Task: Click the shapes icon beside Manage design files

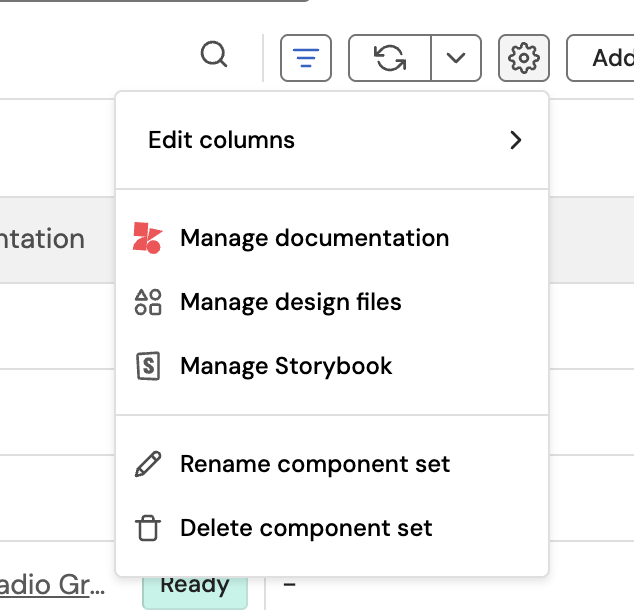Action: 148,302
